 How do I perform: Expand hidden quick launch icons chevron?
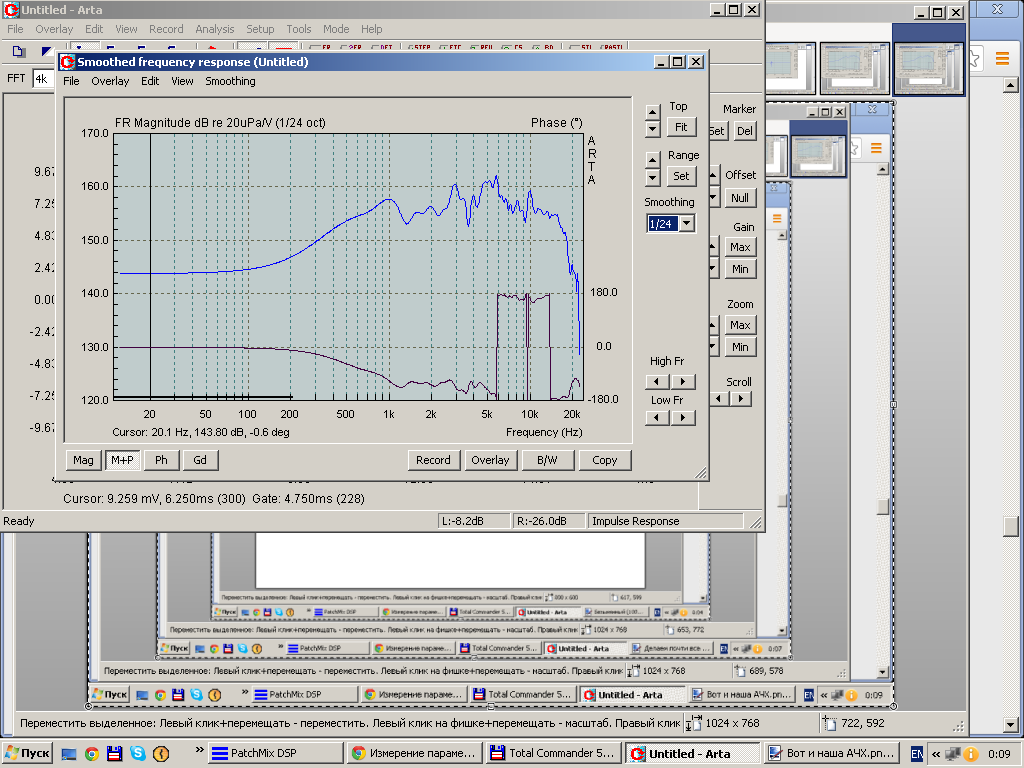200,750
